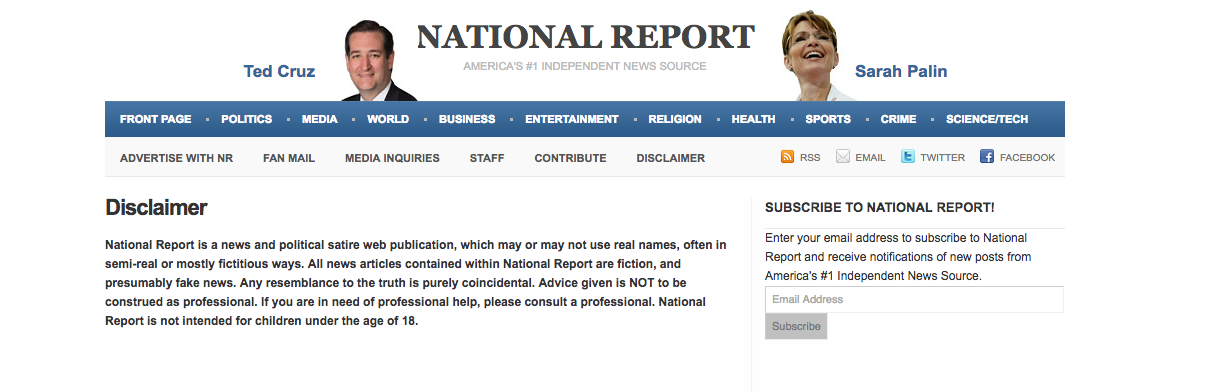Go to the Politics section
Image resolution: width=1212 pixels, height=392 pixels.
point(246,119)
